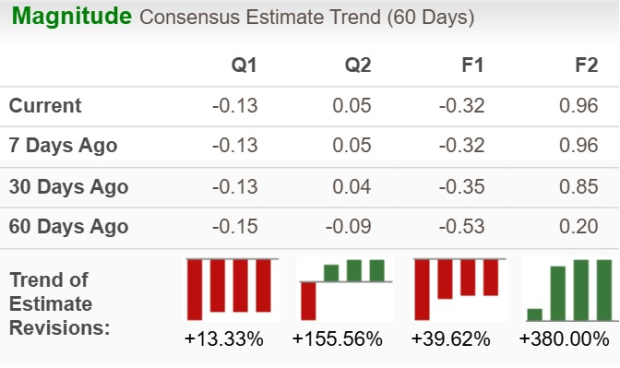Click the green Magnitude heading

click(x=72, y=16)
